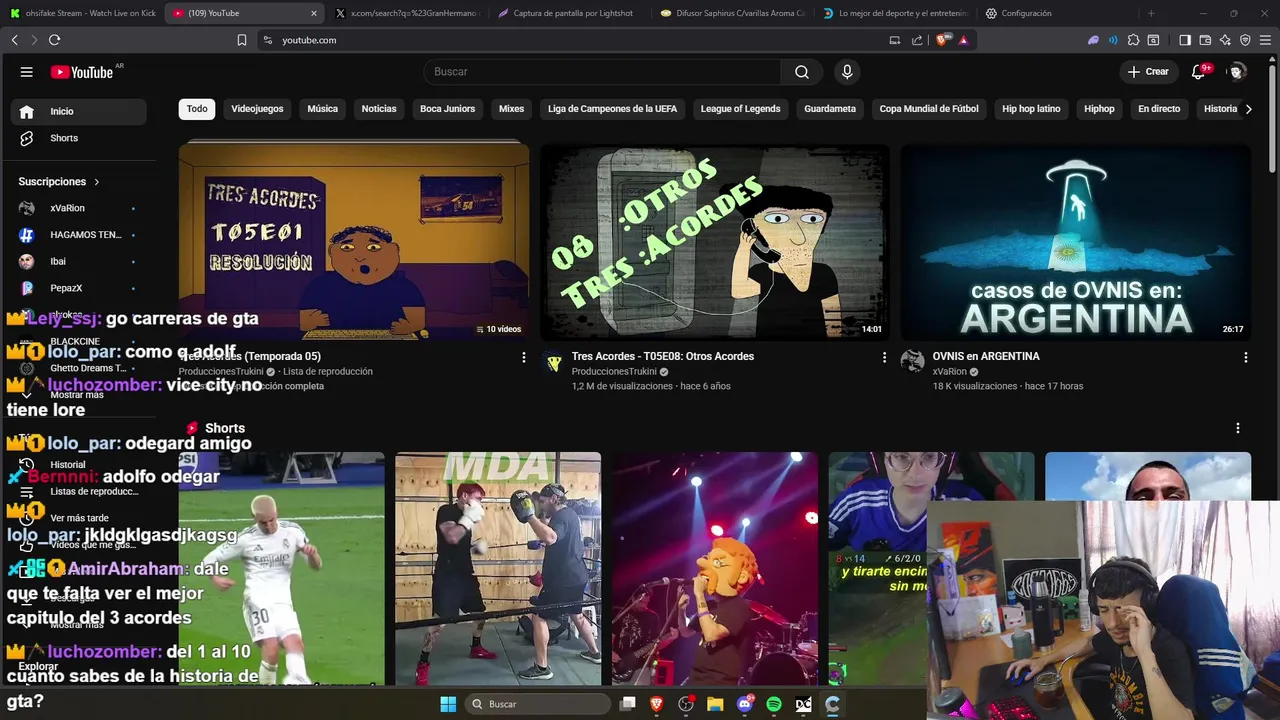Open browser extensions puzzle icon
Viewport: 1280px width, 720px height.
1133,40
